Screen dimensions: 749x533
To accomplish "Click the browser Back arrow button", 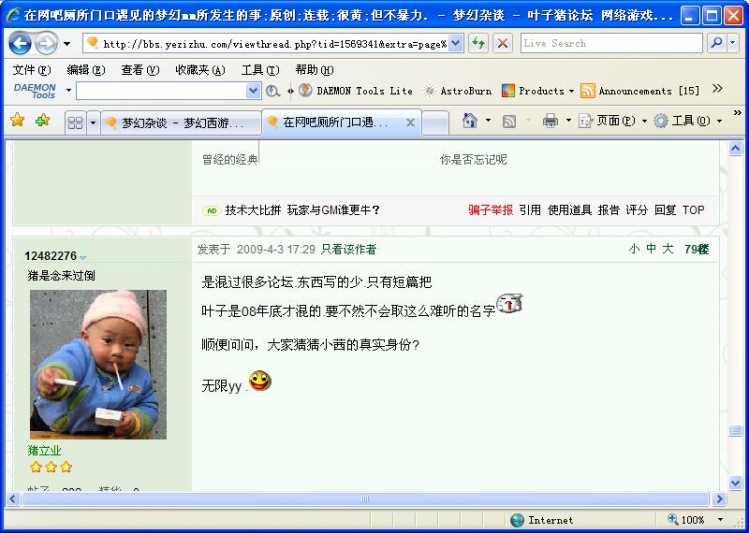I will click(20, 43).
